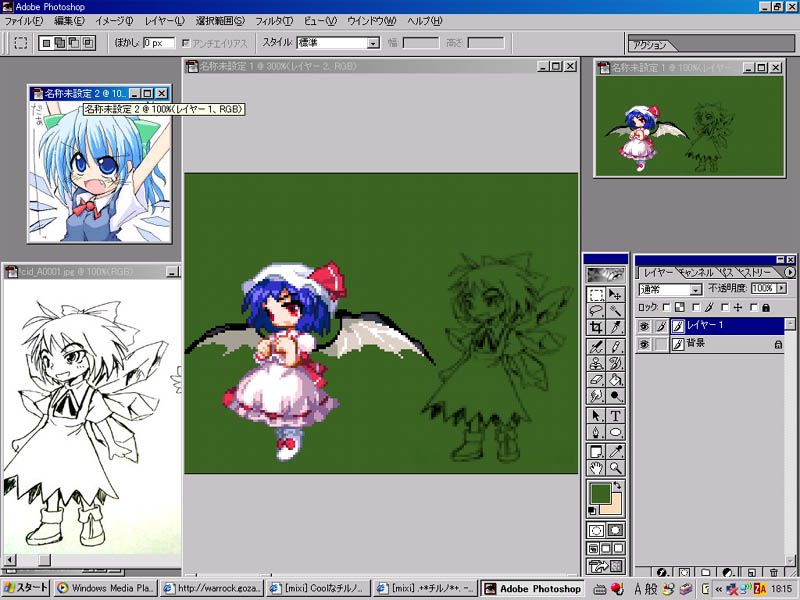Enable lock position checkbox
Screen dimensions: 800x600
(x=724, y=307)
